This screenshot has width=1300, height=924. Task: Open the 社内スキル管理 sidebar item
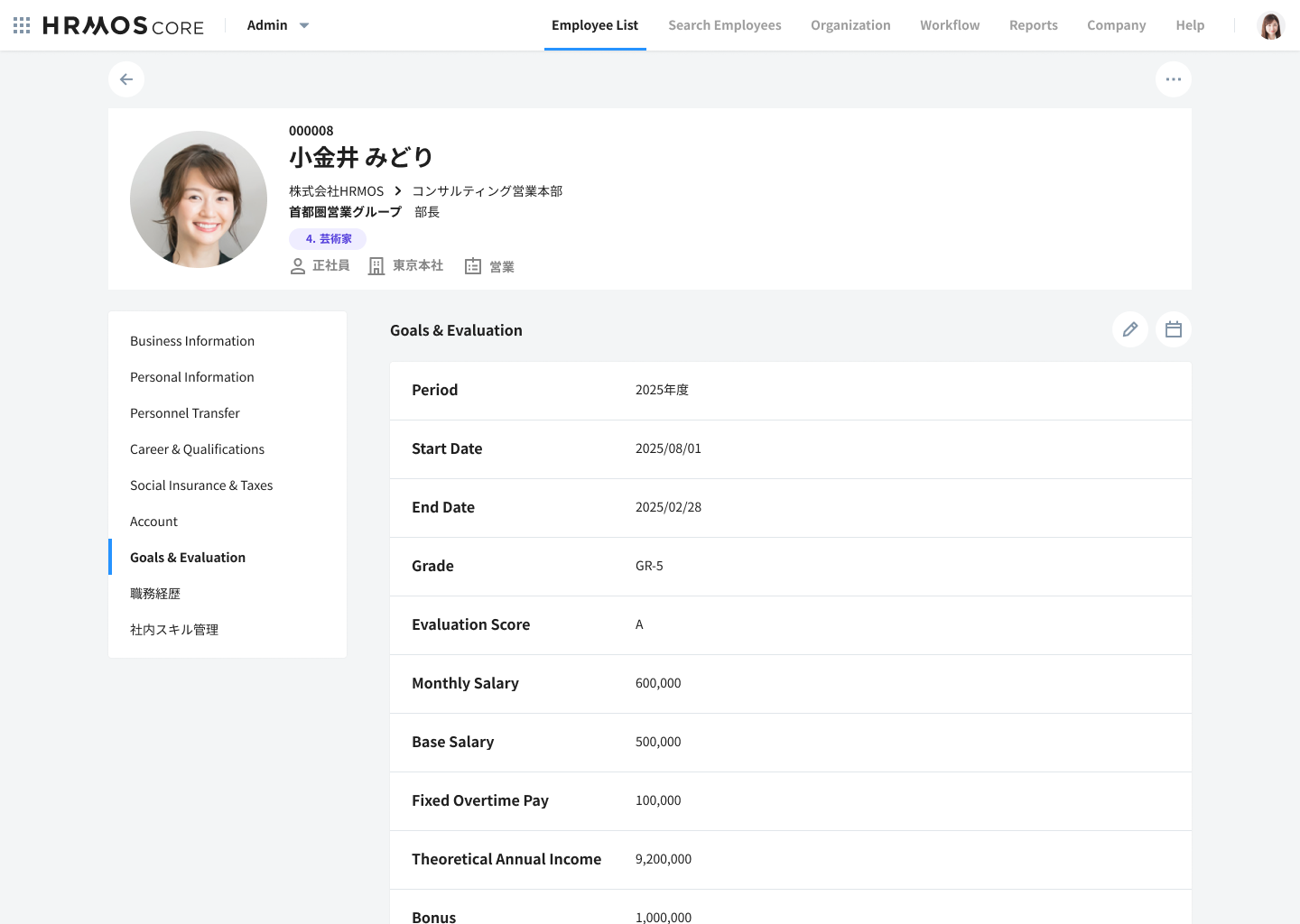[x=174, y=630]
